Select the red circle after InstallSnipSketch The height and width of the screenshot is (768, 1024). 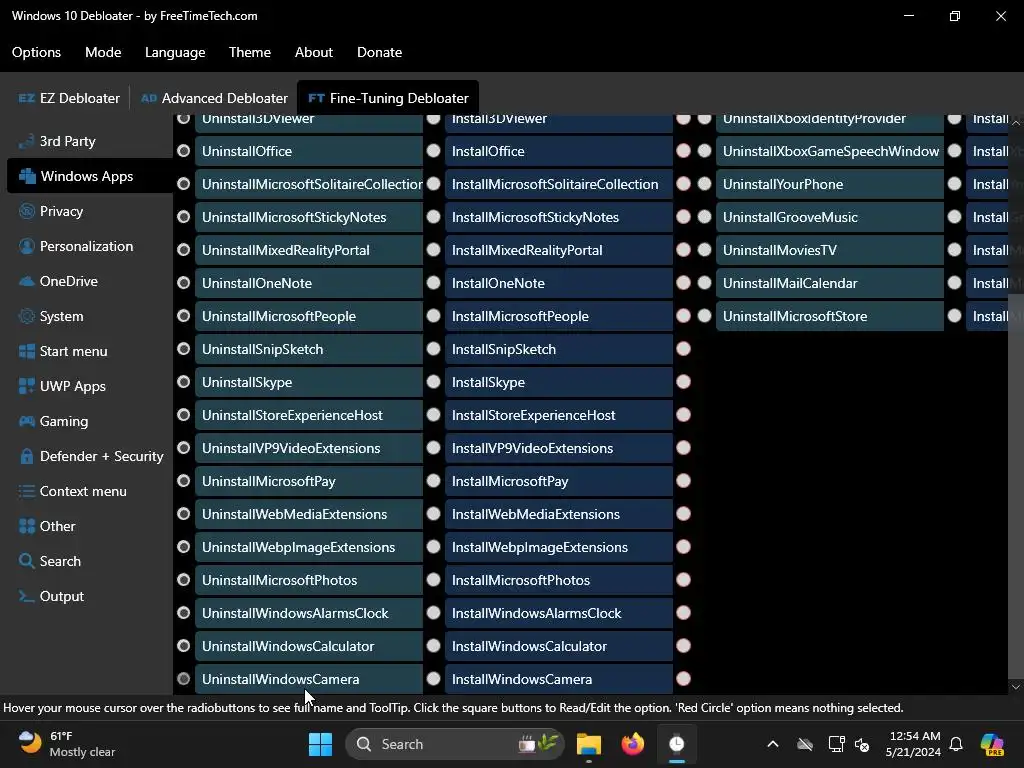coord(684,349)
